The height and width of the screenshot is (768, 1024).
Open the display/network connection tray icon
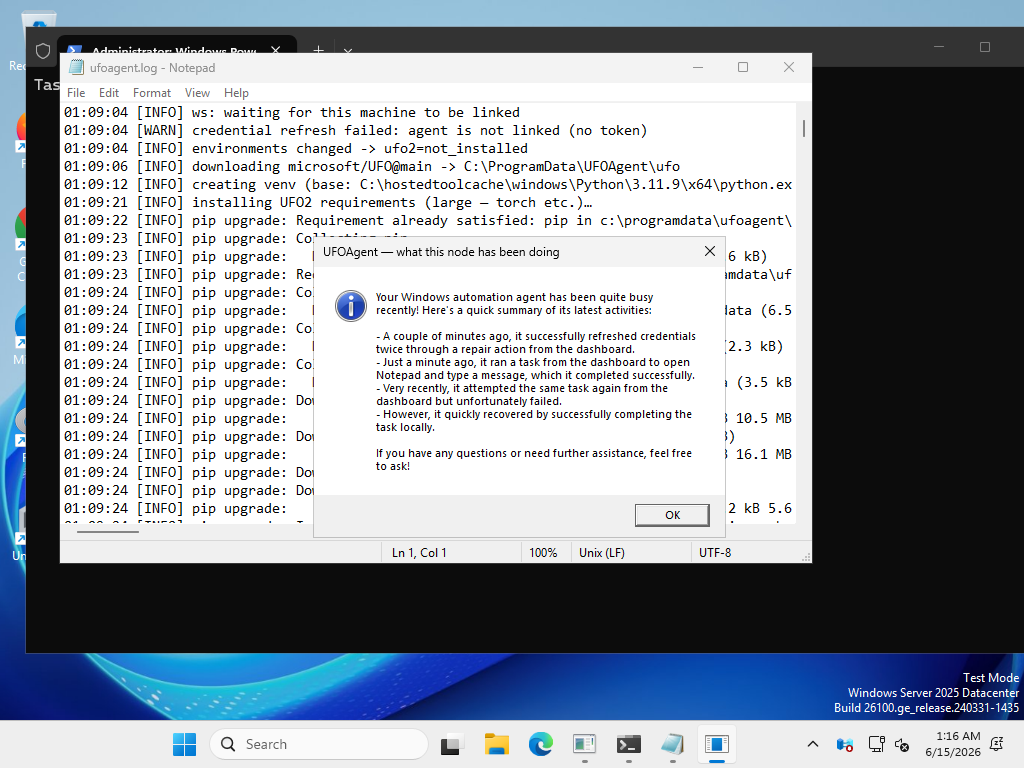click(x=876, y=744)
